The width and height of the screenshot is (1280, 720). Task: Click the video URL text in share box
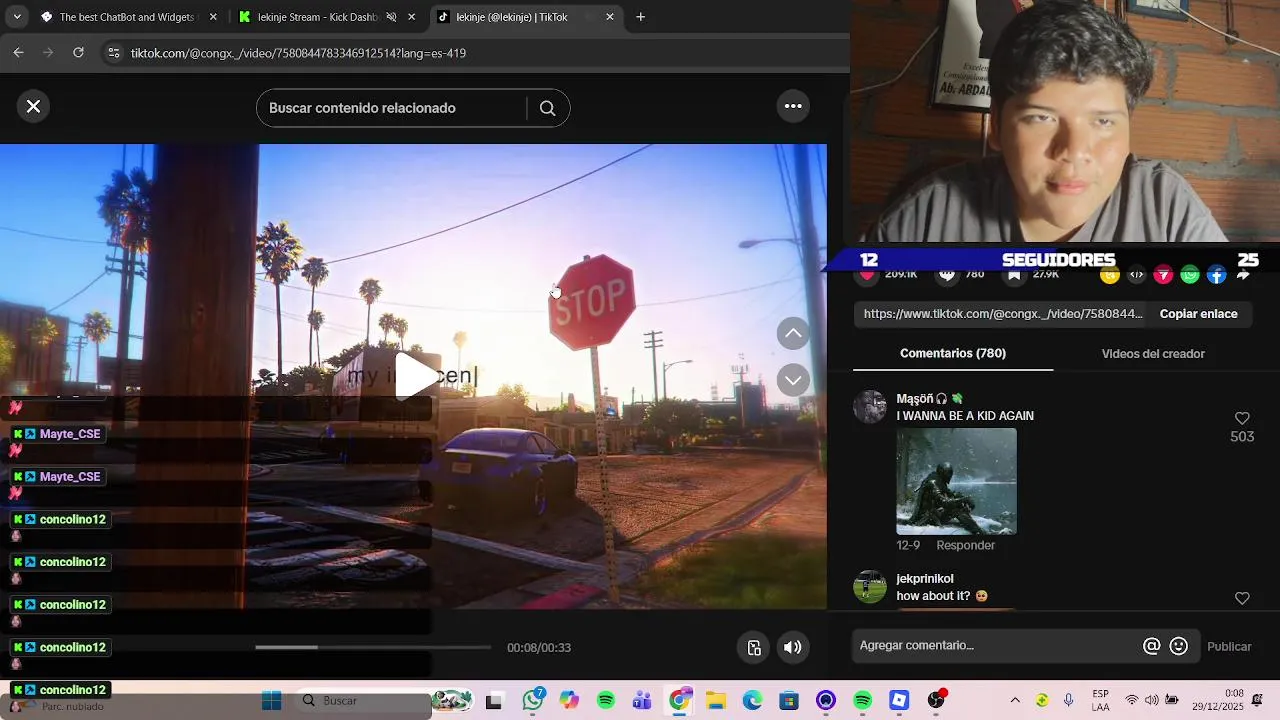pyautogui.click(x=1003, y=314)
